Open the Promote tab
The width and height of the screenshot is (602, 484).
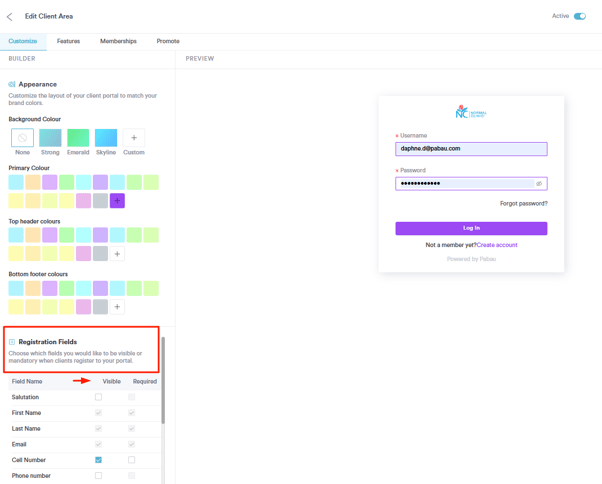168,41
